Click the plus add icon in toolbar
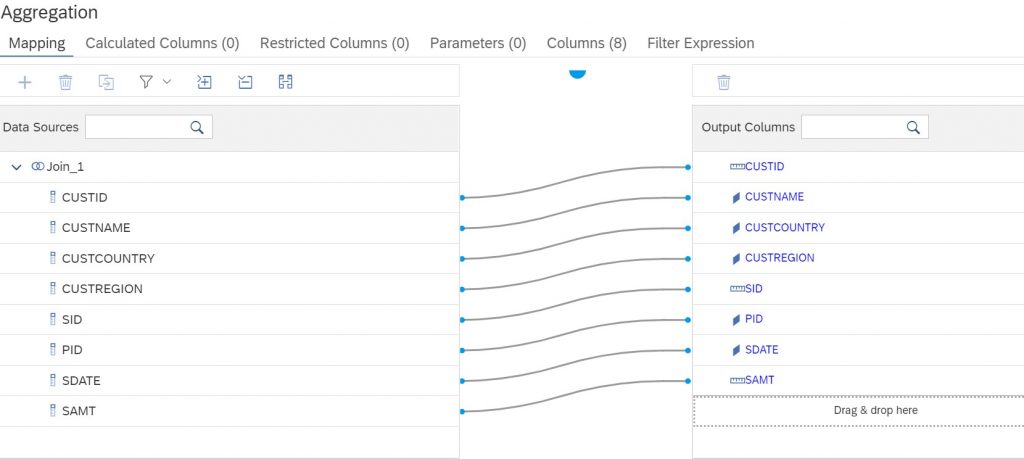 [25, 82]
